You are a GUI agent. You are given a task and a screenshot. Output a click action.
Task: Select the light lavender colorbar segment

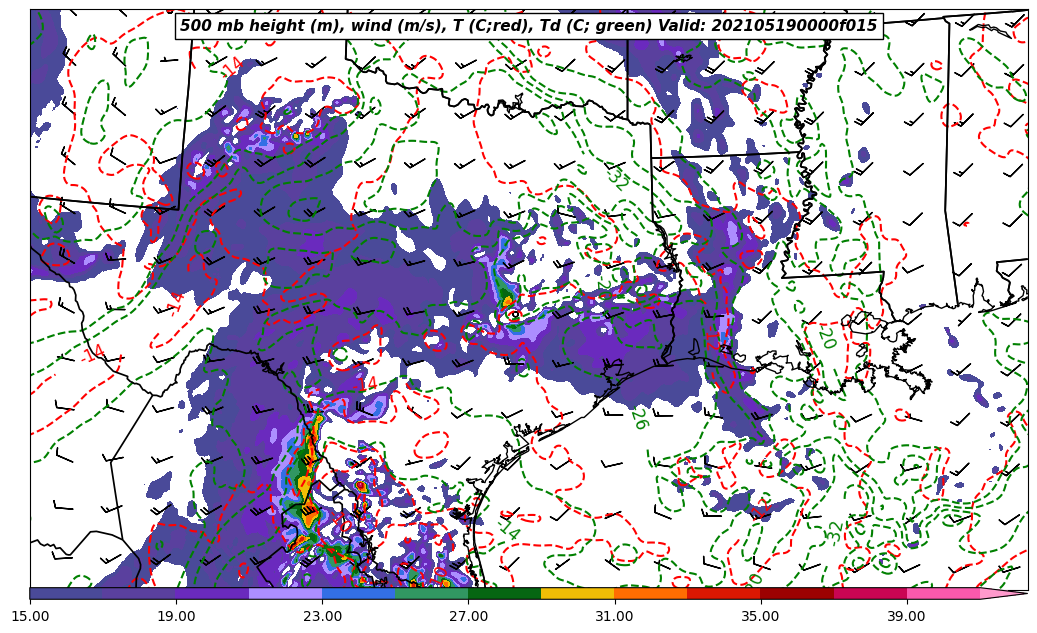point(285,593)
